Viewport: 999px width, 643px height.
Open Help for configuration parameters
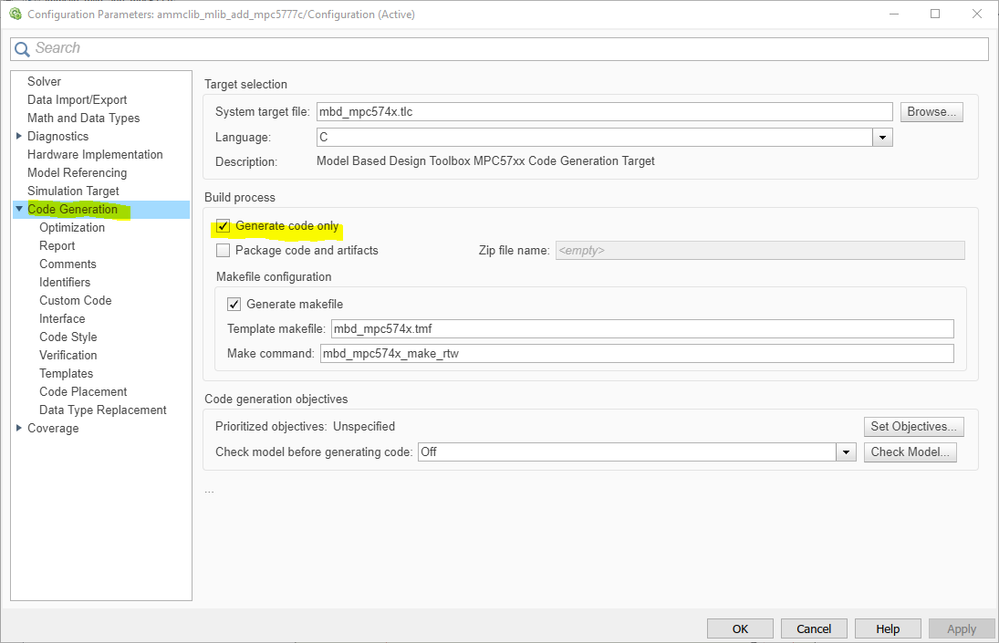point(888,629)
